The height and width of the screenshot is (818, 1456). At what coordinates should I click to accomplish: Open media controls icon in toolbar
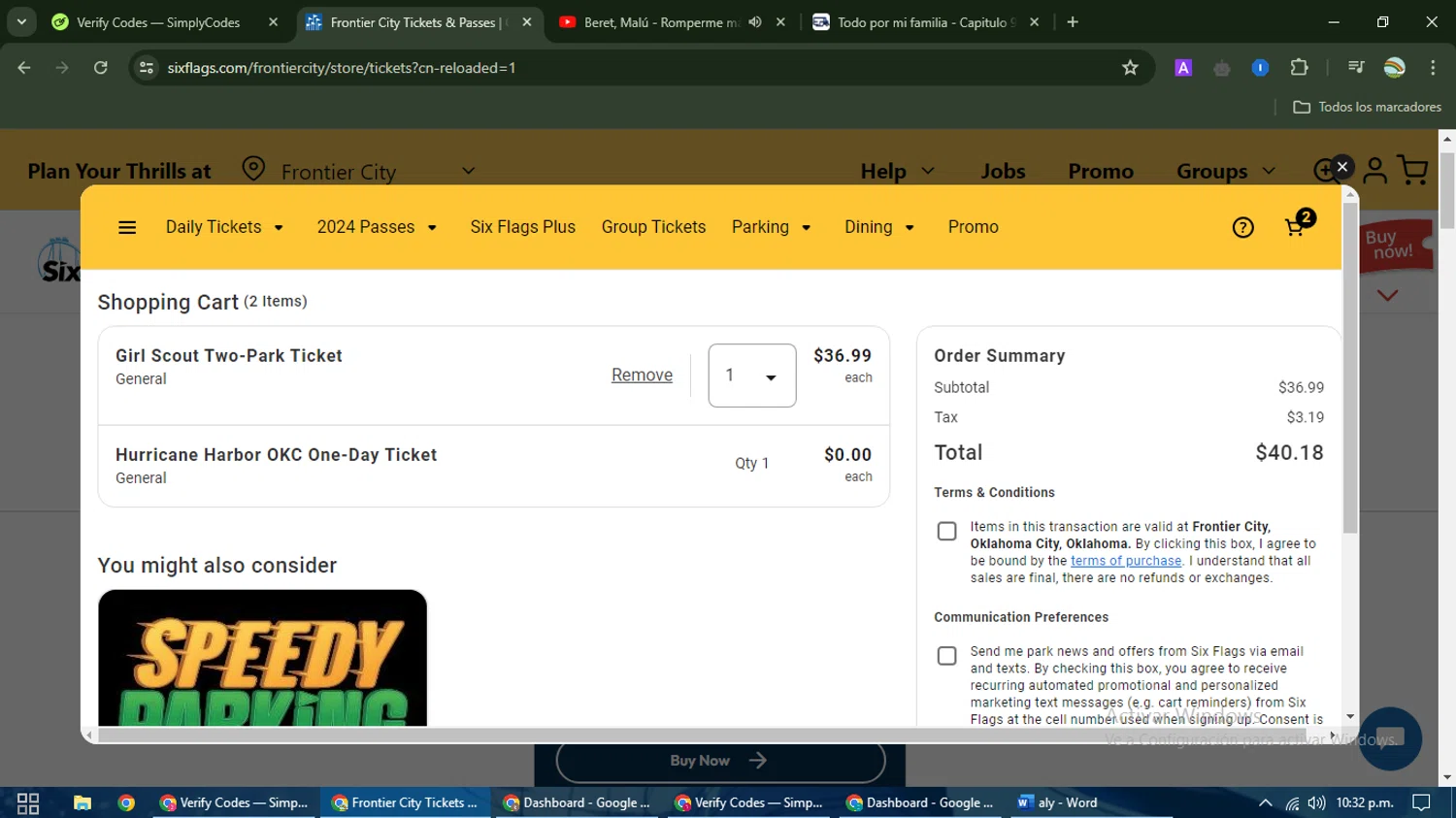click(1356, 68)
